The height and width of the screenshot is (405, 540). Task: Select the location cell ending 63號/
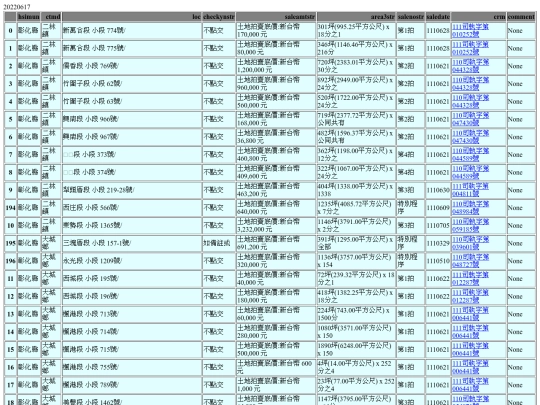click(x=132, y=102)
